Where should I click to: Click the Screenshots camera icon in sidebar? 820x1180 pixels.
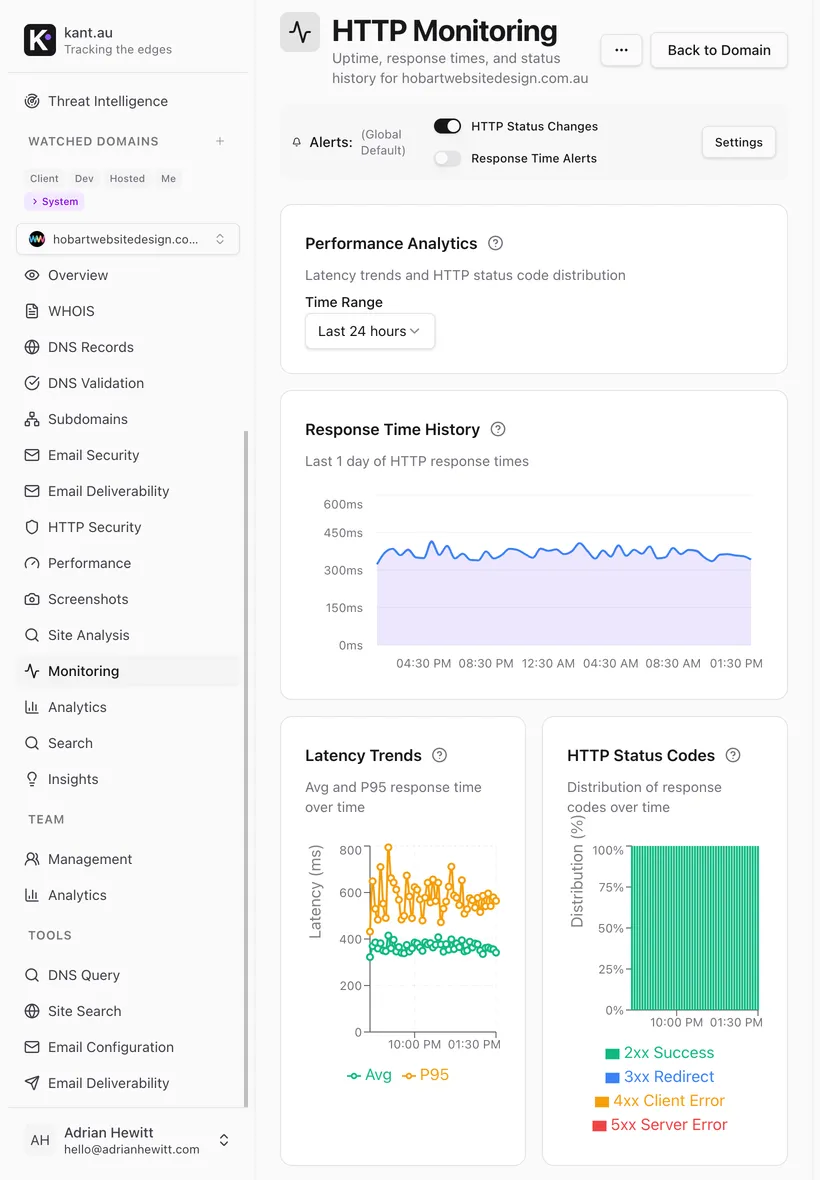click(32, 599)
